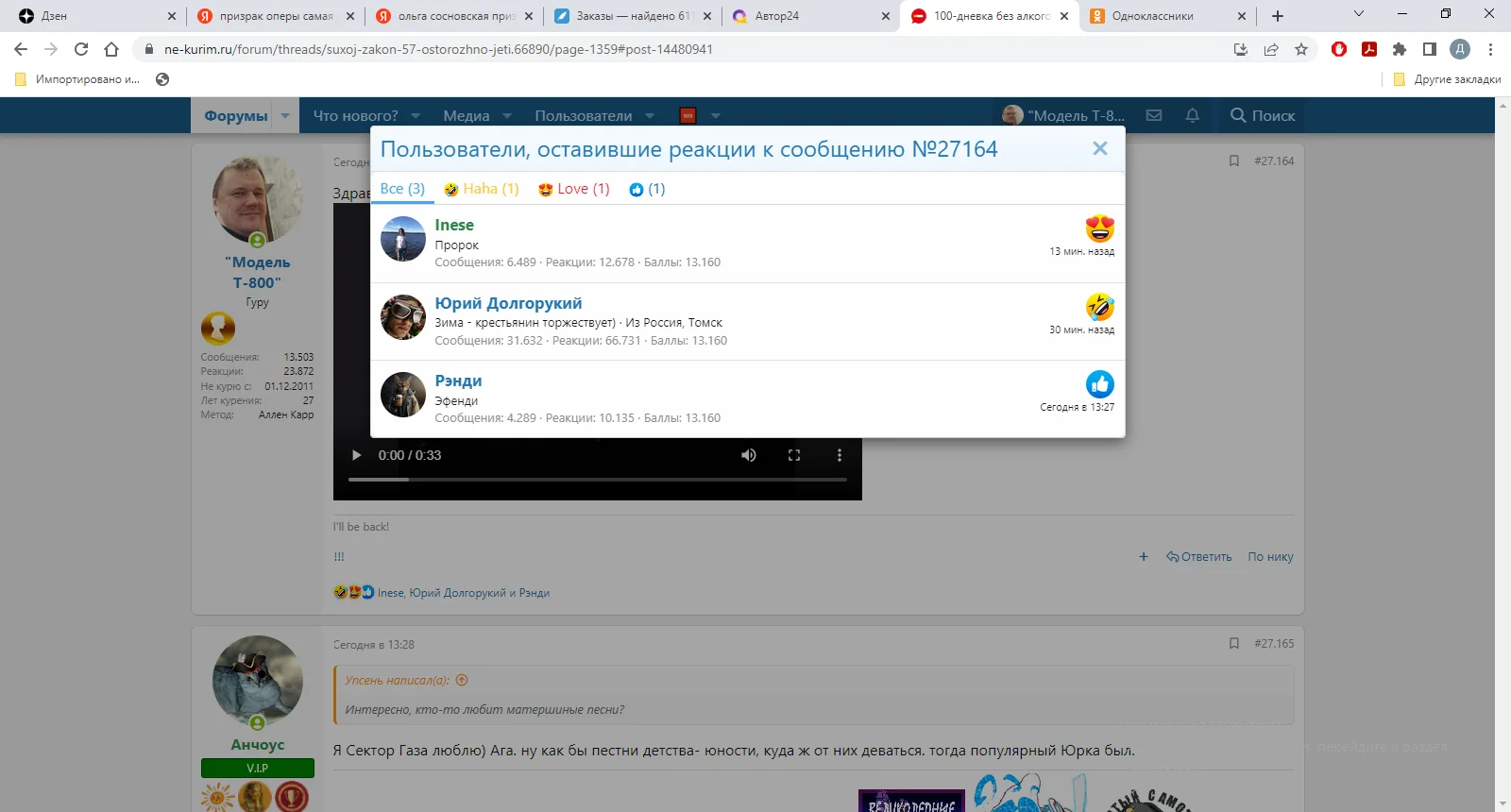Screen dimensions: 1511x812
Task: Click Рэнди's avatar thumbnail
Action: point(403,395)
